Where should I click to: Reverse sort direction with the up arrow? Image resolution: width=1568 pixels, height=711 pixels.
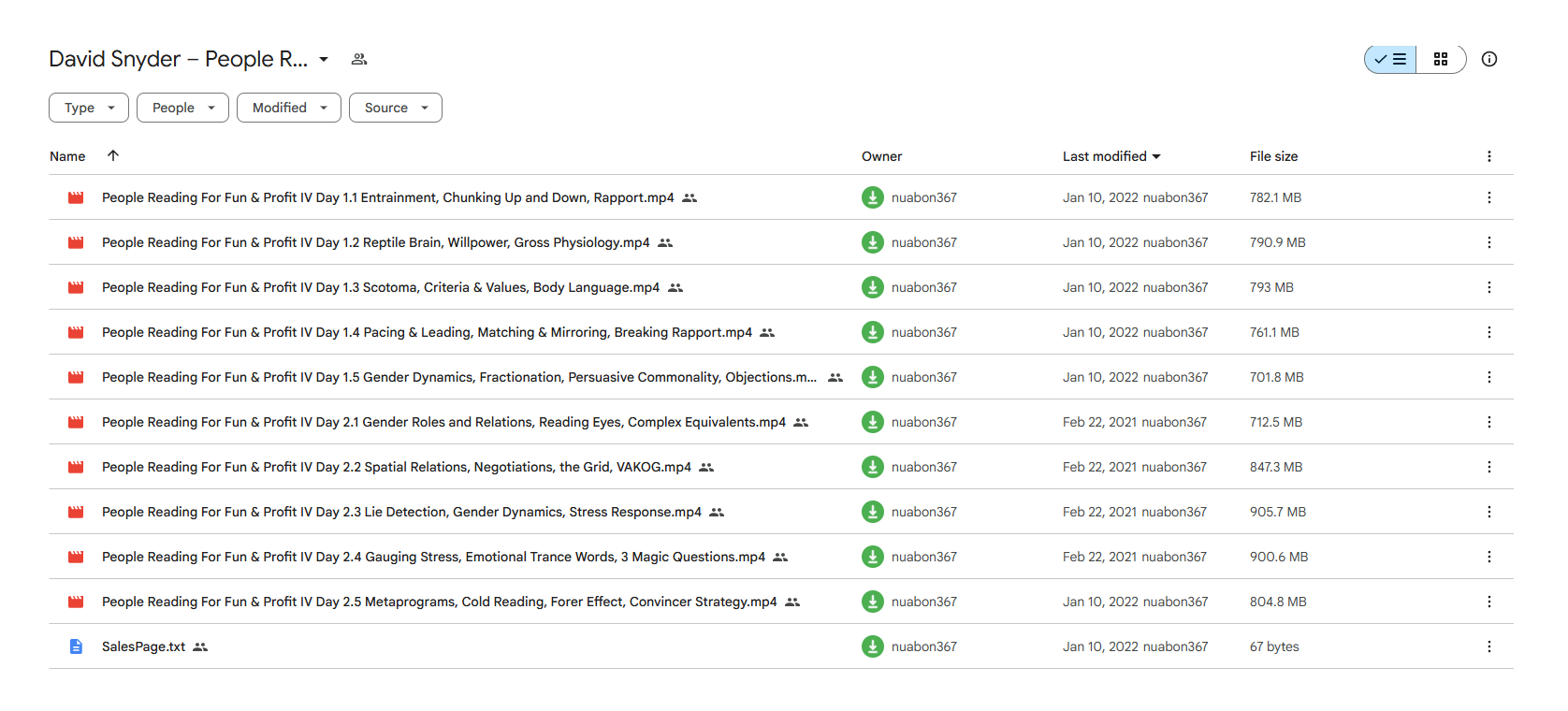[113, 155]
